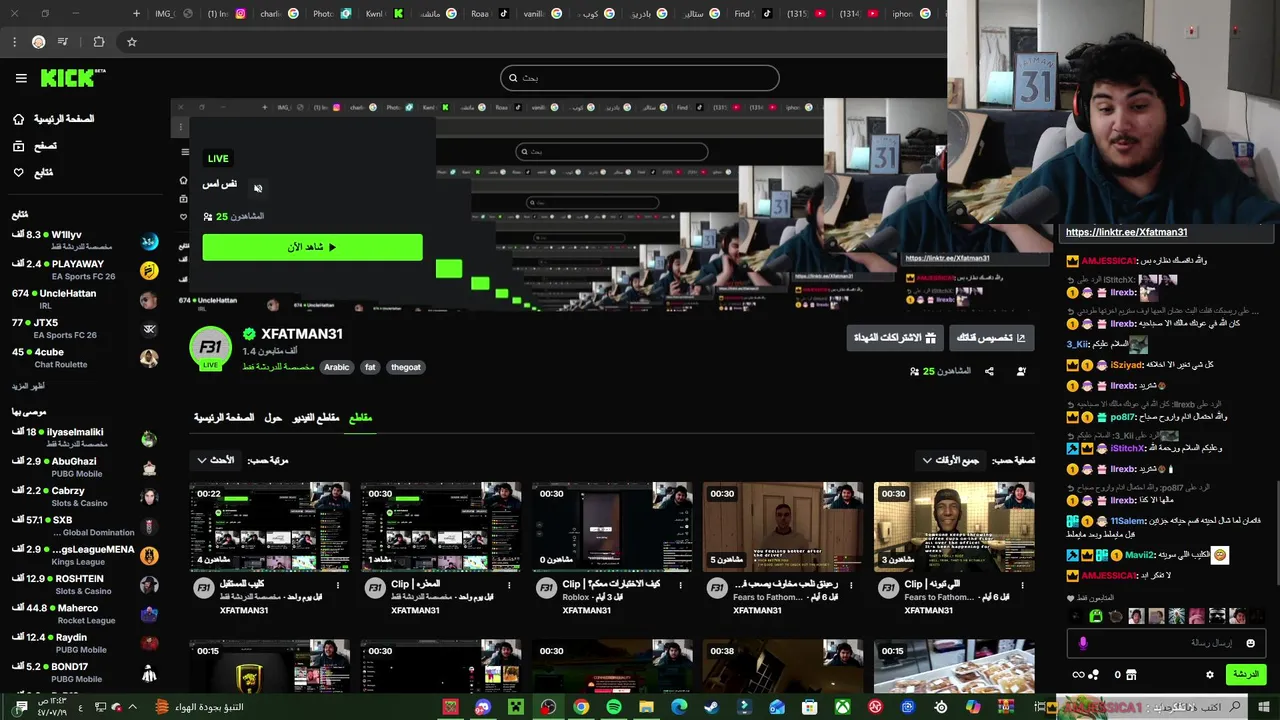Expand أظهر المزيد in the following list
Viewport: 1280px width, 720px height.
(28, 386)
